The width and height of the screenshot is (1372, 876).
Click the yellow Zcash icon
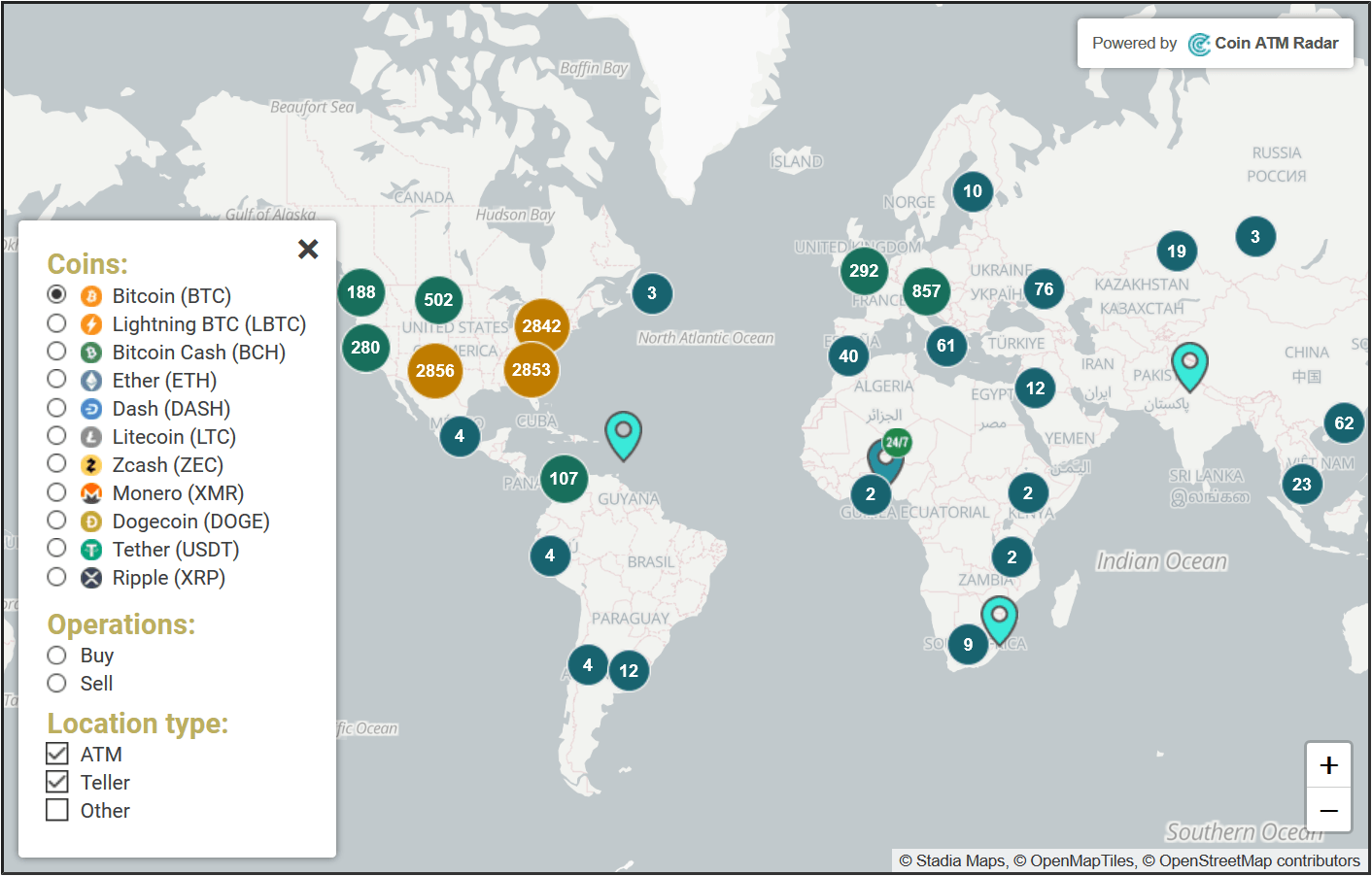click(x=91, y=465)
